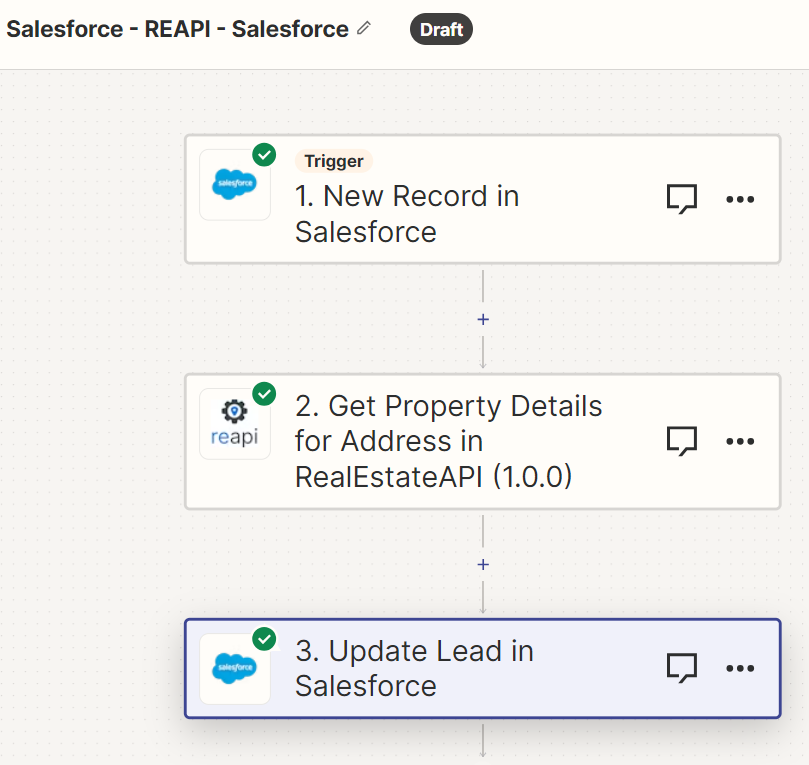Screen dimensions: 809x765
Task: Add a step after Get Property Details
Action: (483, 565)
